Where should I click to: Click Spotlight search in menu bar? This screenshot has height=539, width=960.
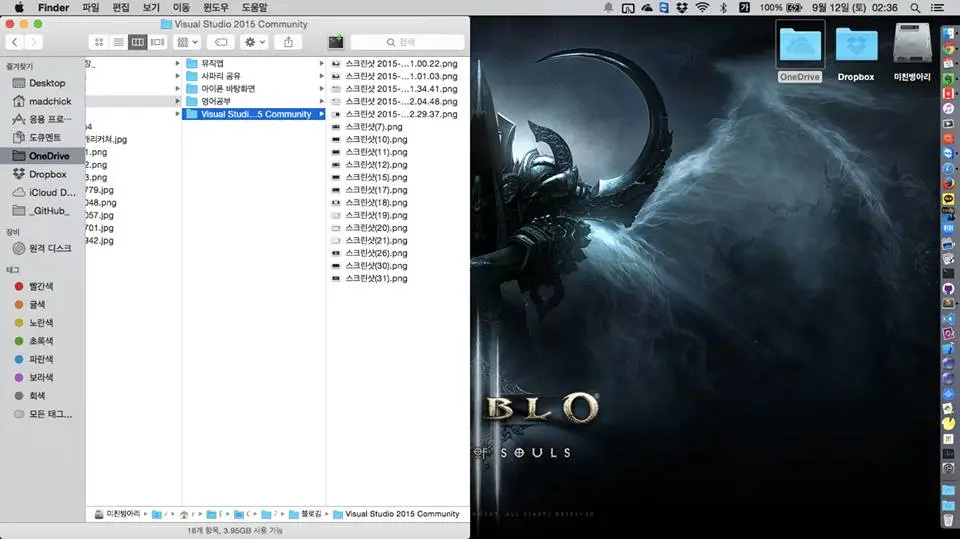915,7
